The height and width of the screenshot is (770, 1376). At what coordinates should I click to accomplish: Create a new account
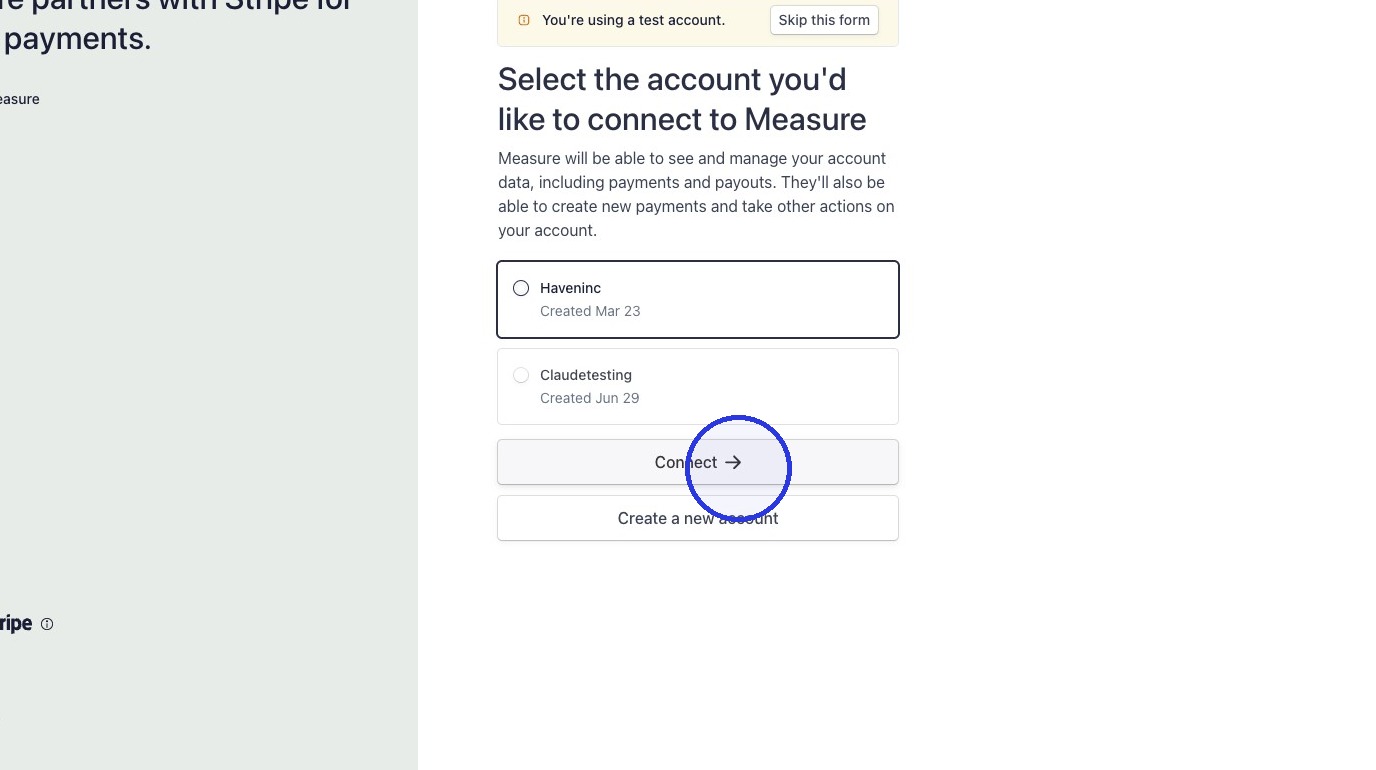click(x=698, y=518)
